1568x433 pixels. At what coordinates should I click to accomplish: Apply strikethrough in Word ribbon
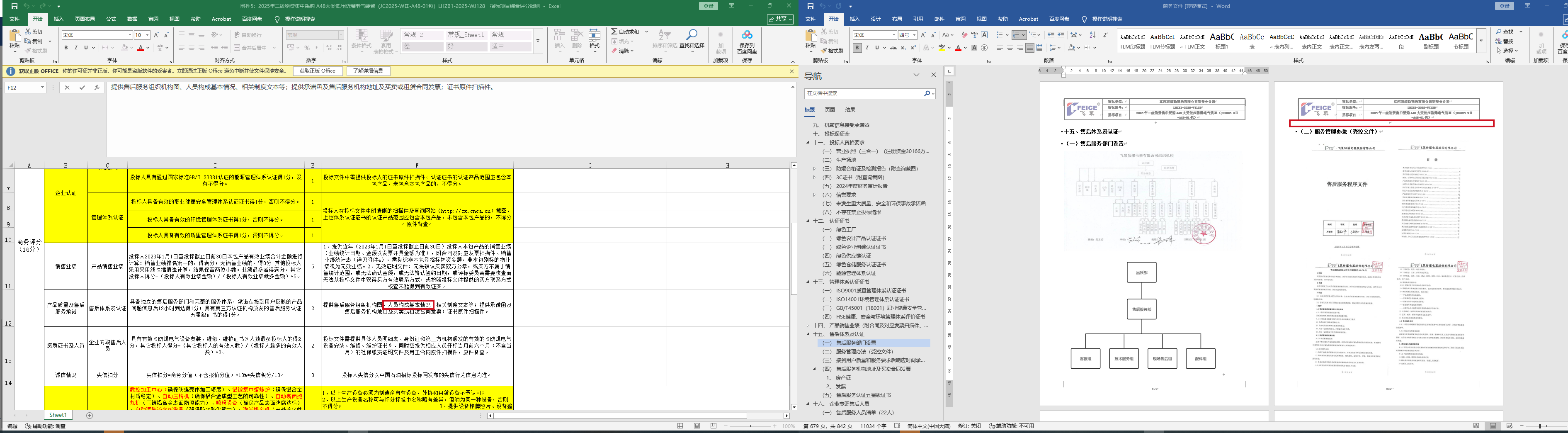(893, 48)
